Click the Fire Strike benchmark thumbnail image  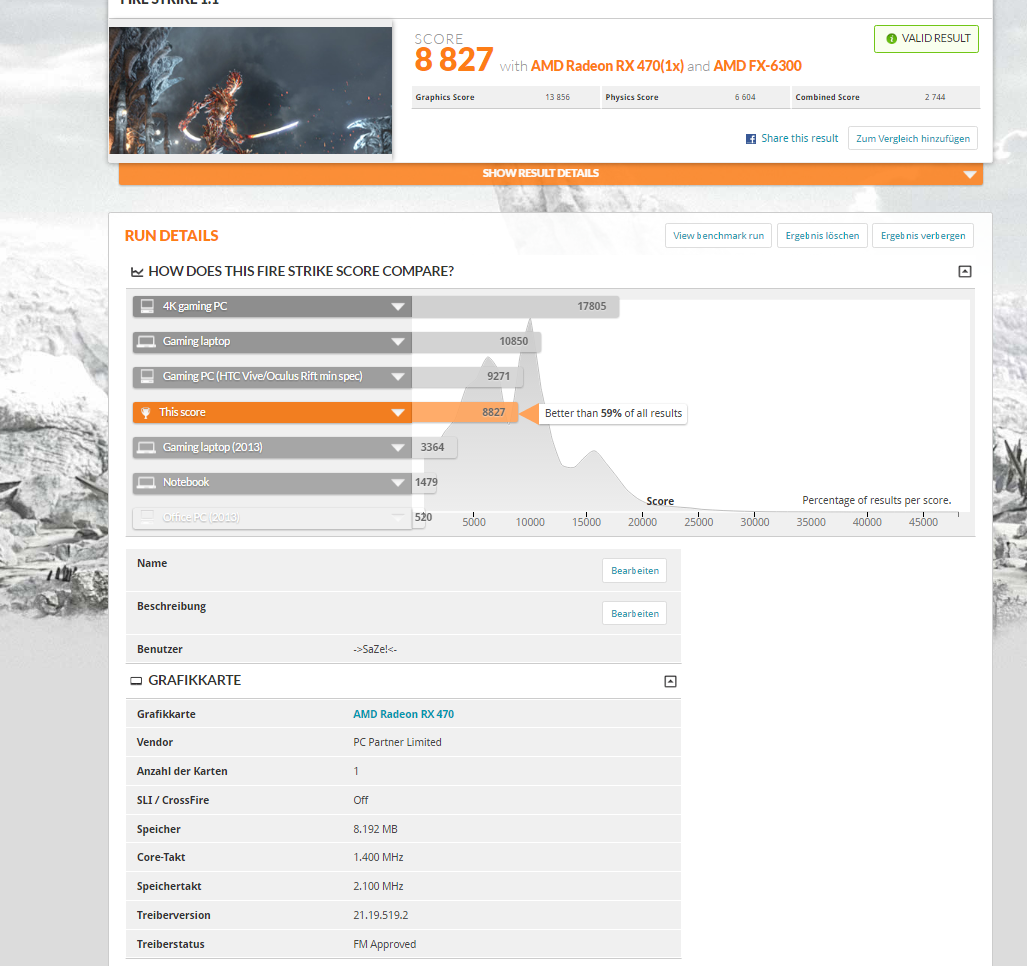point(250,90)
